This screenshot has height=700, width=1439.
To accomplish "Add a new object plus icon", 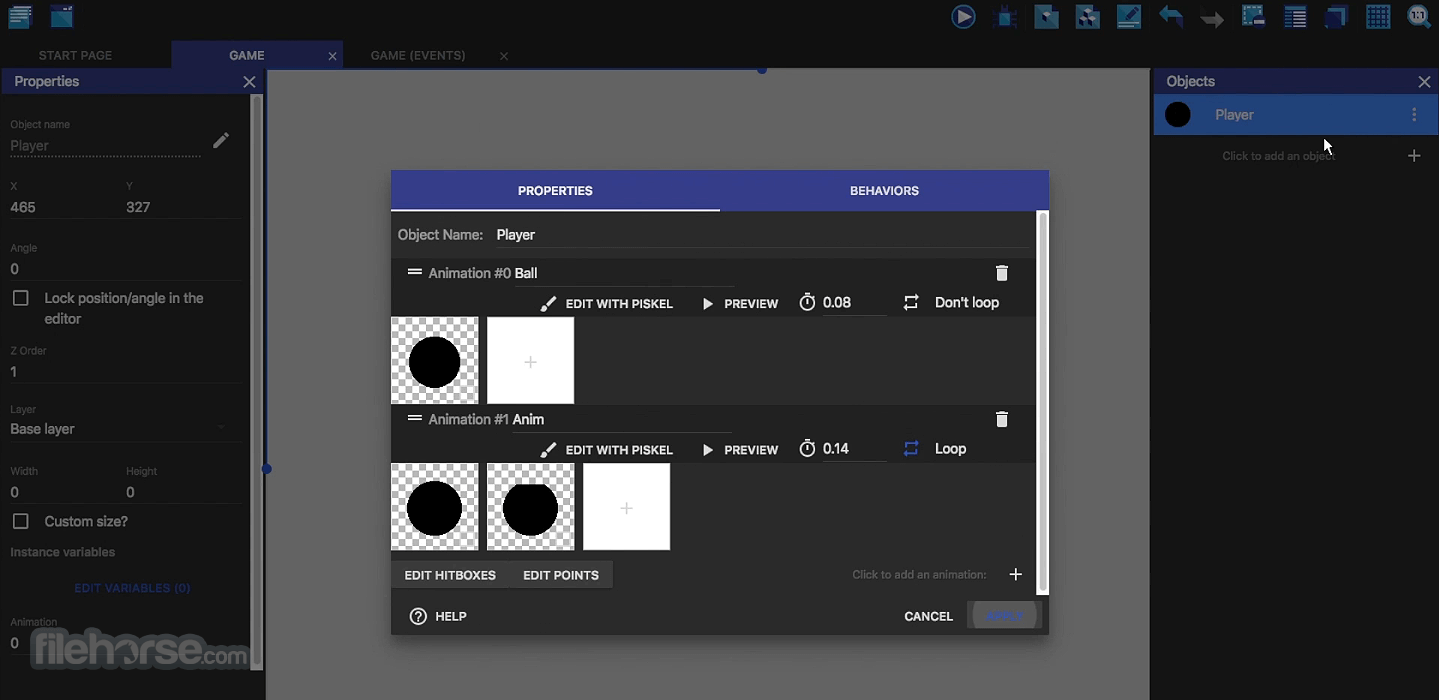I will coord(1414,156).
